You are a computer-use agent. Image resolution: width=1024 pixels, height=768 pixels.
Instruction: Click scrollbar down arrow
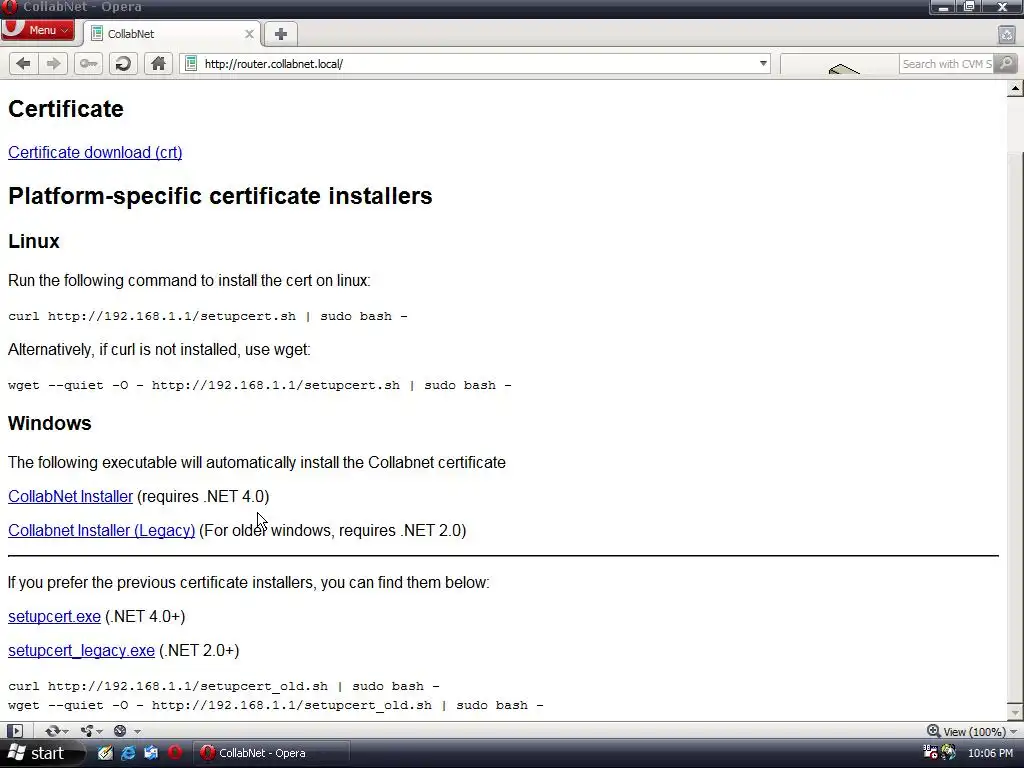pos(1015,712)
